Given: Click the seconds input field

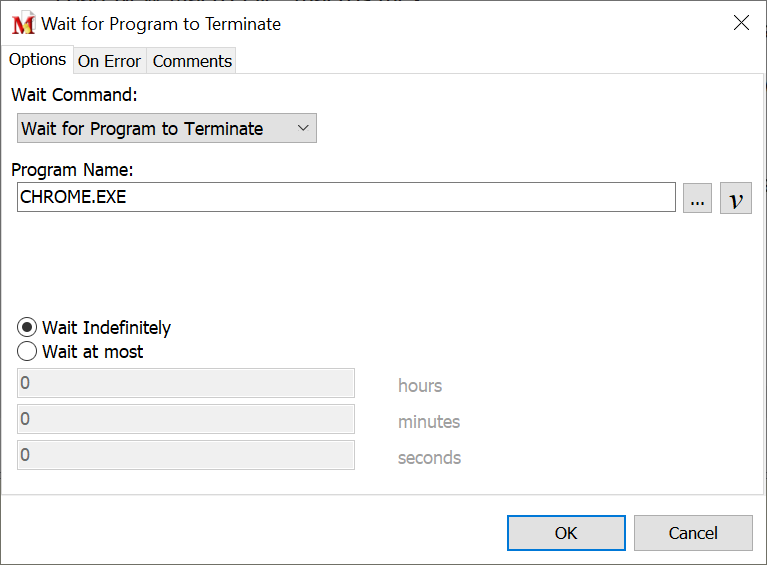Looking at the screenshot, I should click(x=186, y=455).
